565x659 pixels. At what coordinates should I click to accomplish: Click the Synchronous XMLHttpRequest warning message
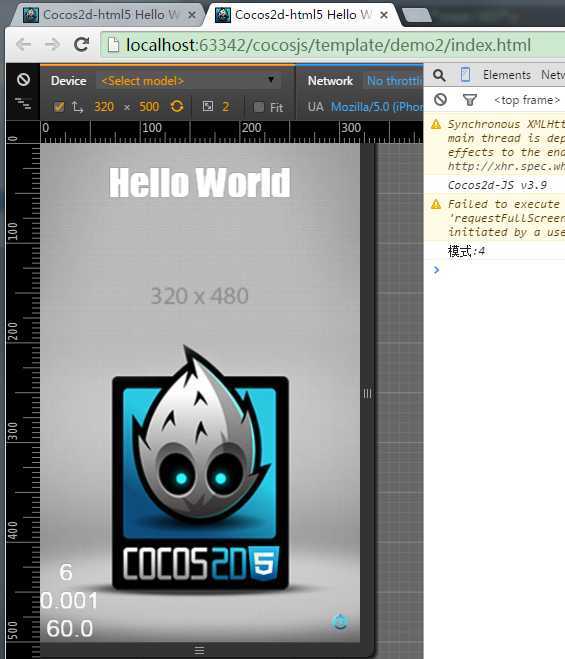pos(494,145)
